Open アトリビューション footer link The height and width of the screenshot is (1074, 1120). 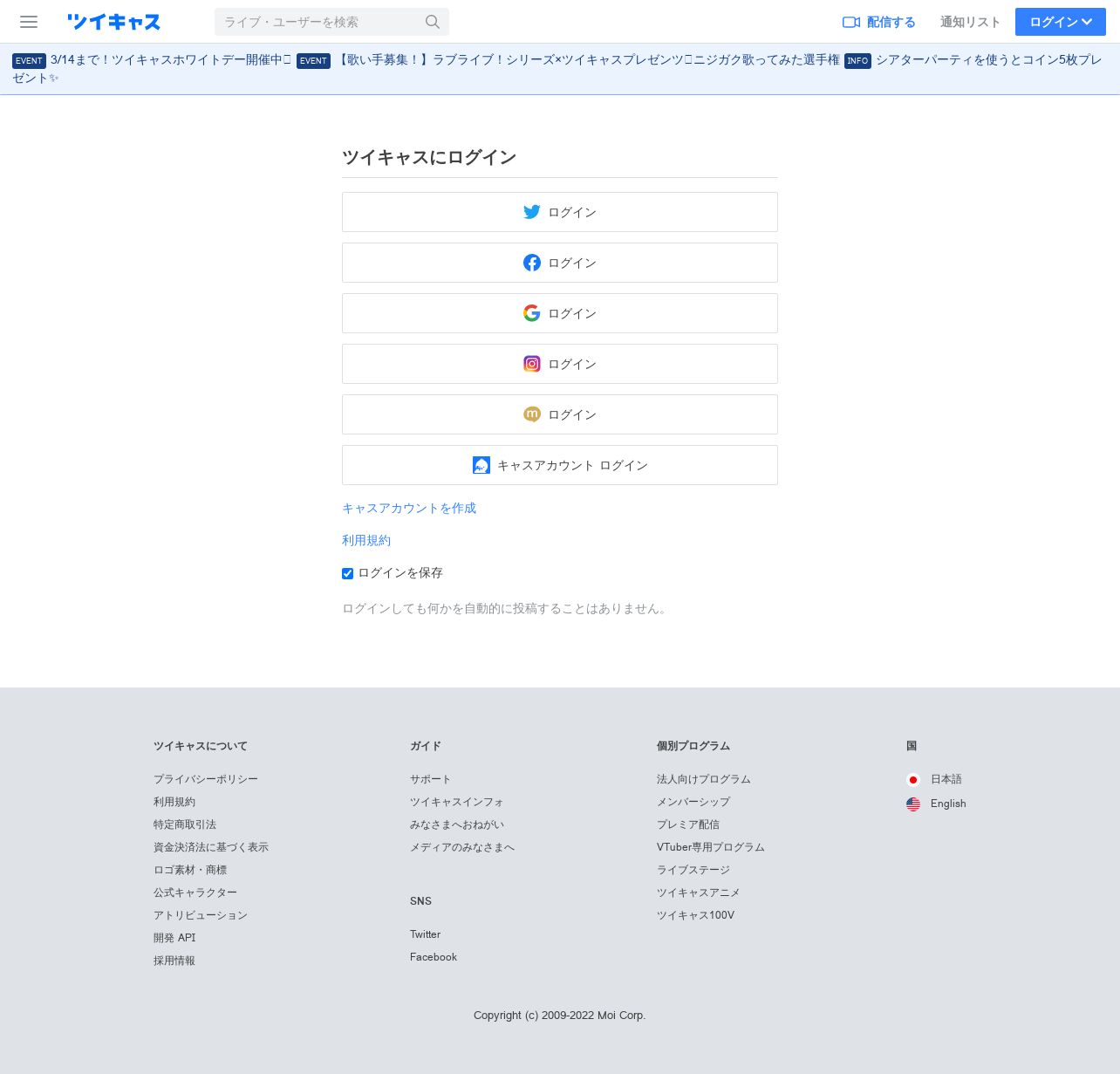click(201, 915)
